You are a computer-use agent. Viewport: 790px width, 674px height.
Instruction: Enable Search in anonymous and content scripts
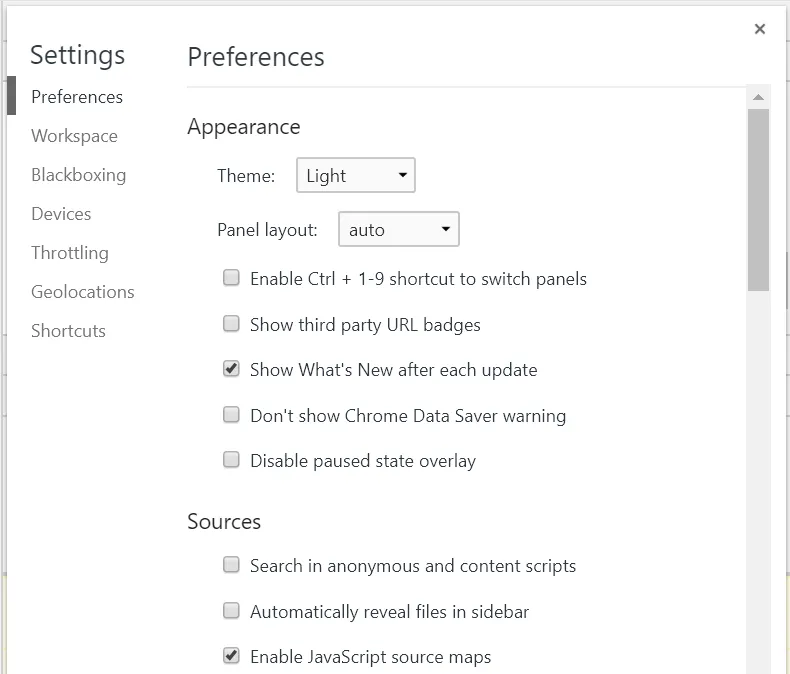point(231,565)
